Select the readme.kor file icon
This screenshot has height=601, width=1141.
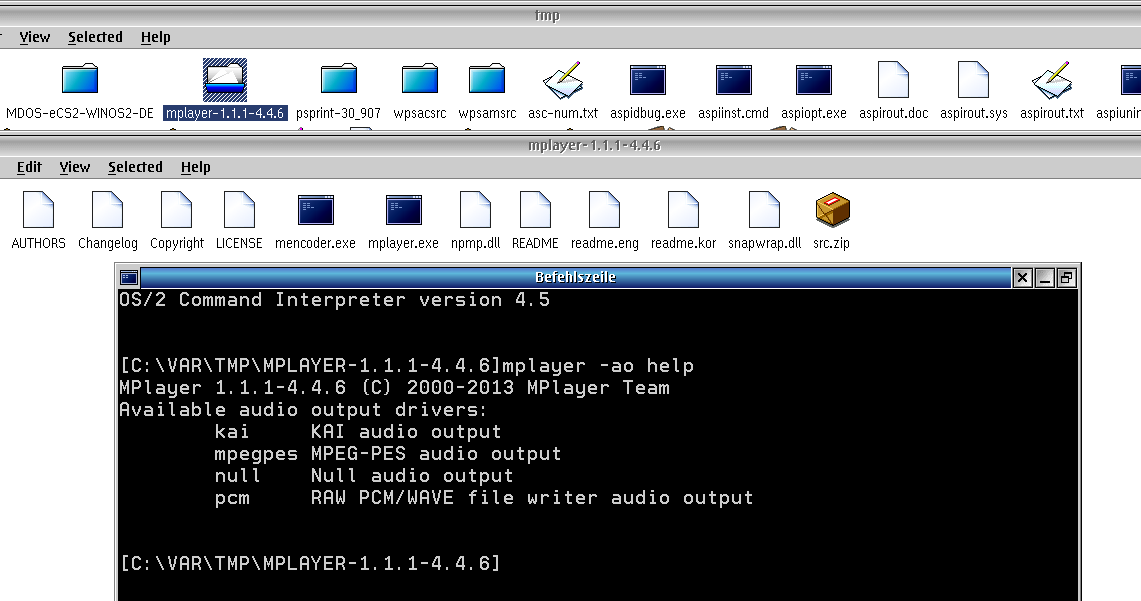coord(683,210)
